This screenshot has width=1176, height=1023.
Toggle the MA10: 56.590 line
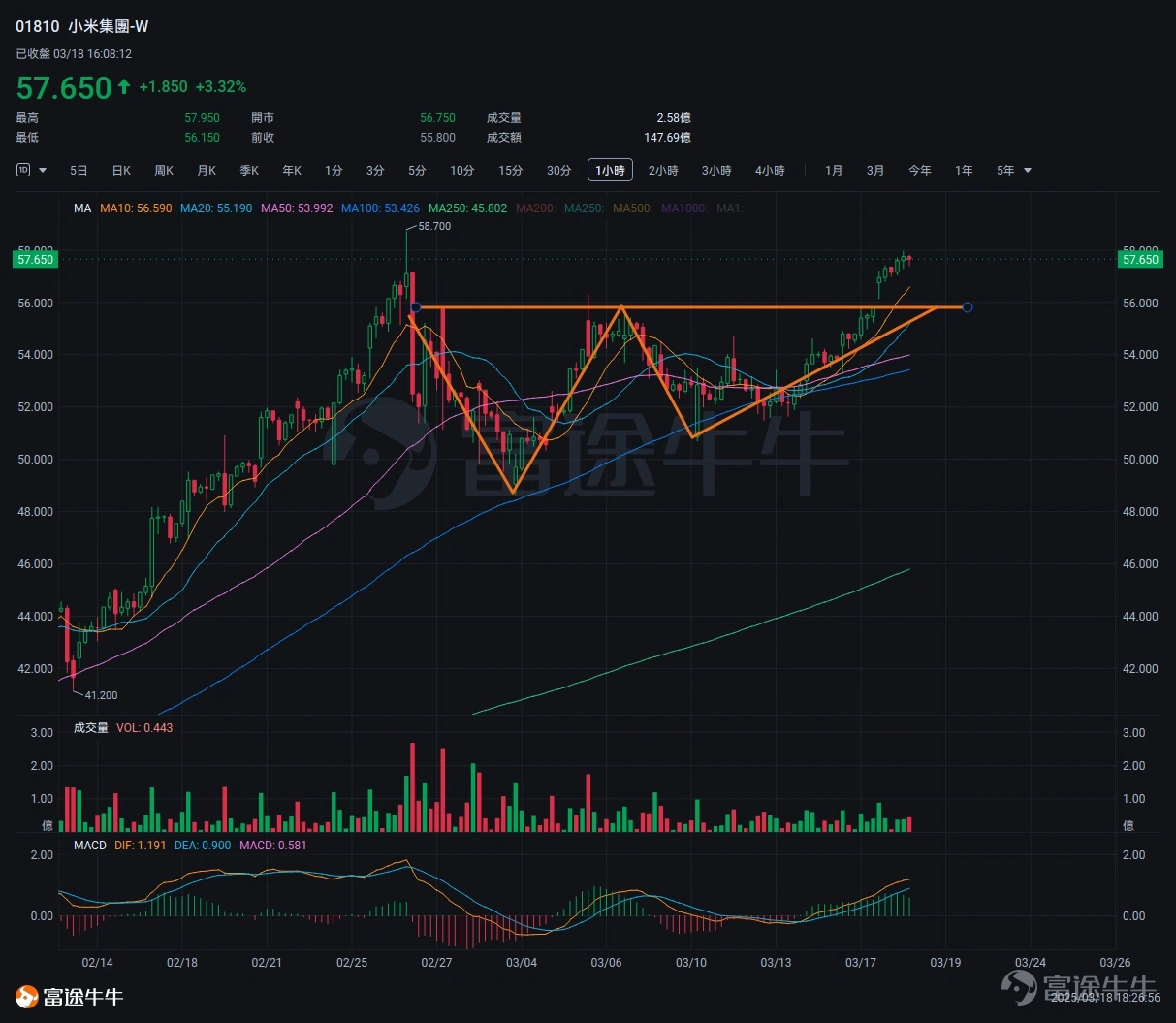(x=136, y=208)
